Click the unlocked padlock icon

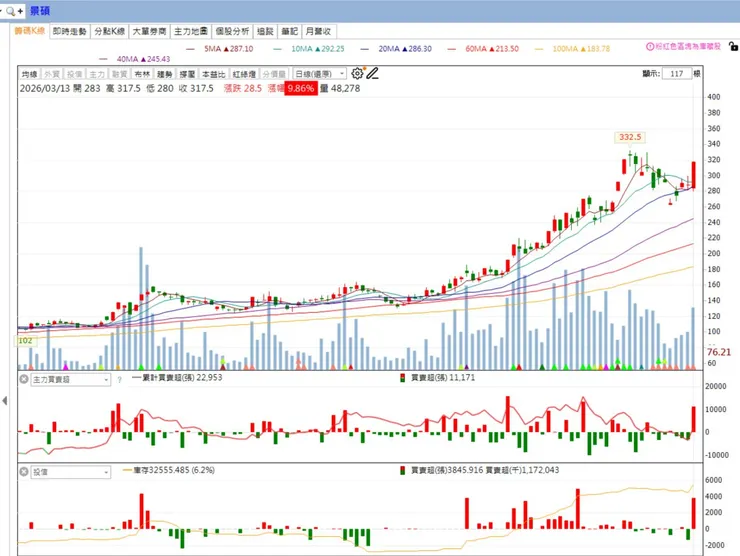733,46
